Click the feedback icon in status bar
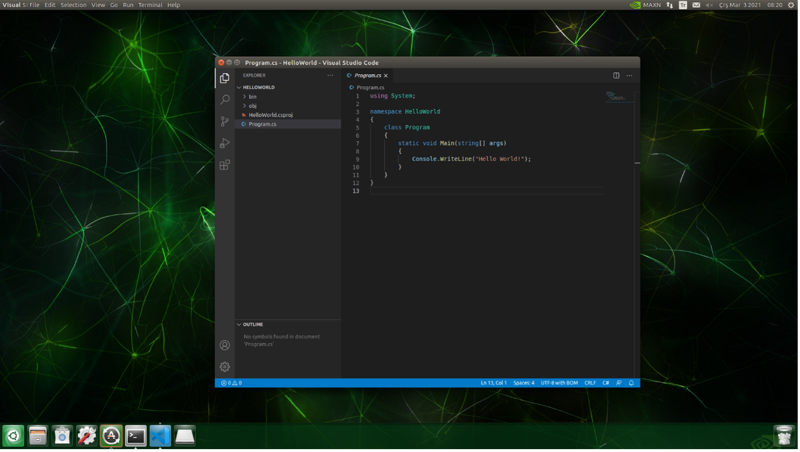 [619, 384]
